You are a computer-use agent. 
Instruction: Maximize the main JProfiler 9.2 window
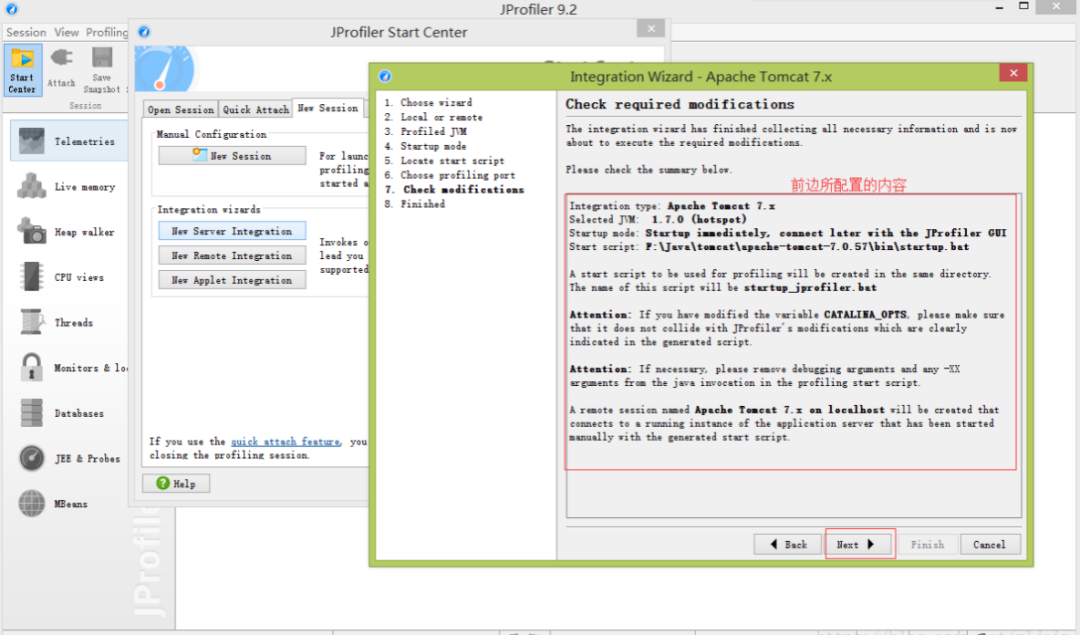pos(1024,6)
